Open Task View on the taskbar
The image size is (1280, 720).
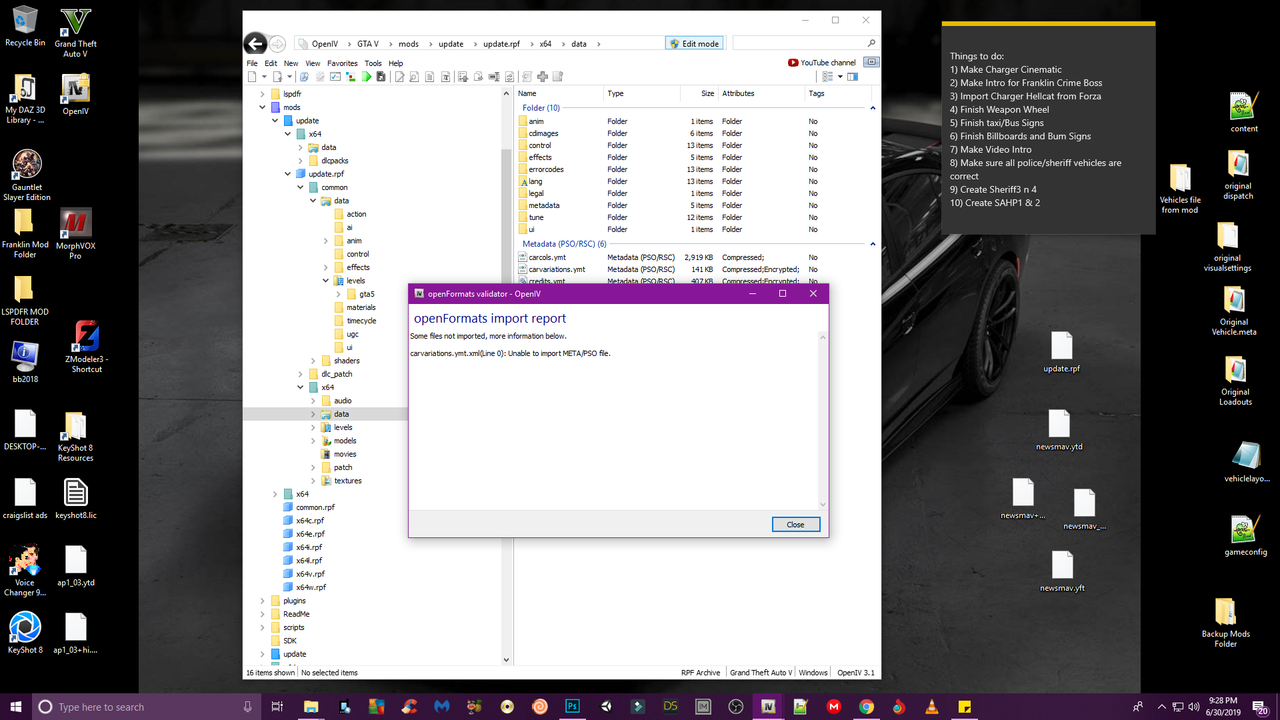[x=277, y=706]
